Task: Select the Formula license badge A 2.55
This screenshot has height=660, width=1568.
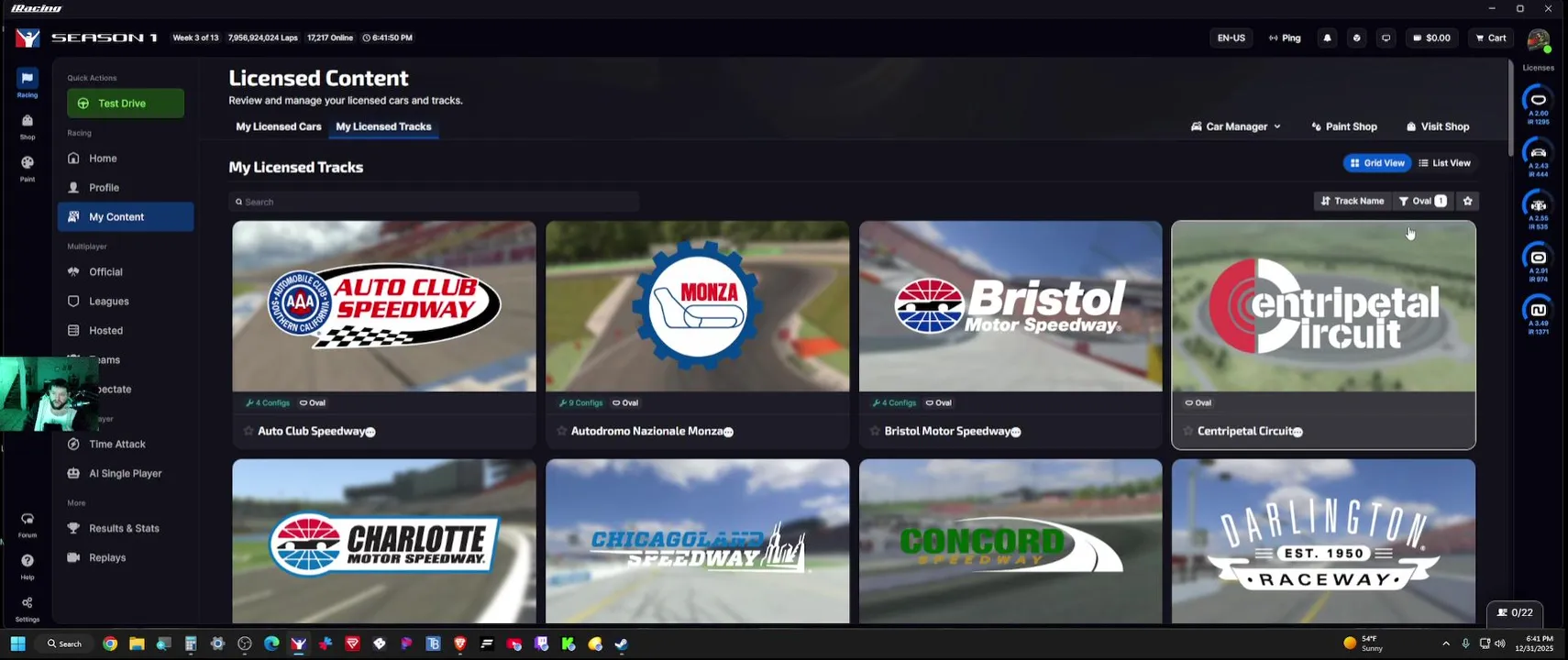Action: coord(1538,209)
